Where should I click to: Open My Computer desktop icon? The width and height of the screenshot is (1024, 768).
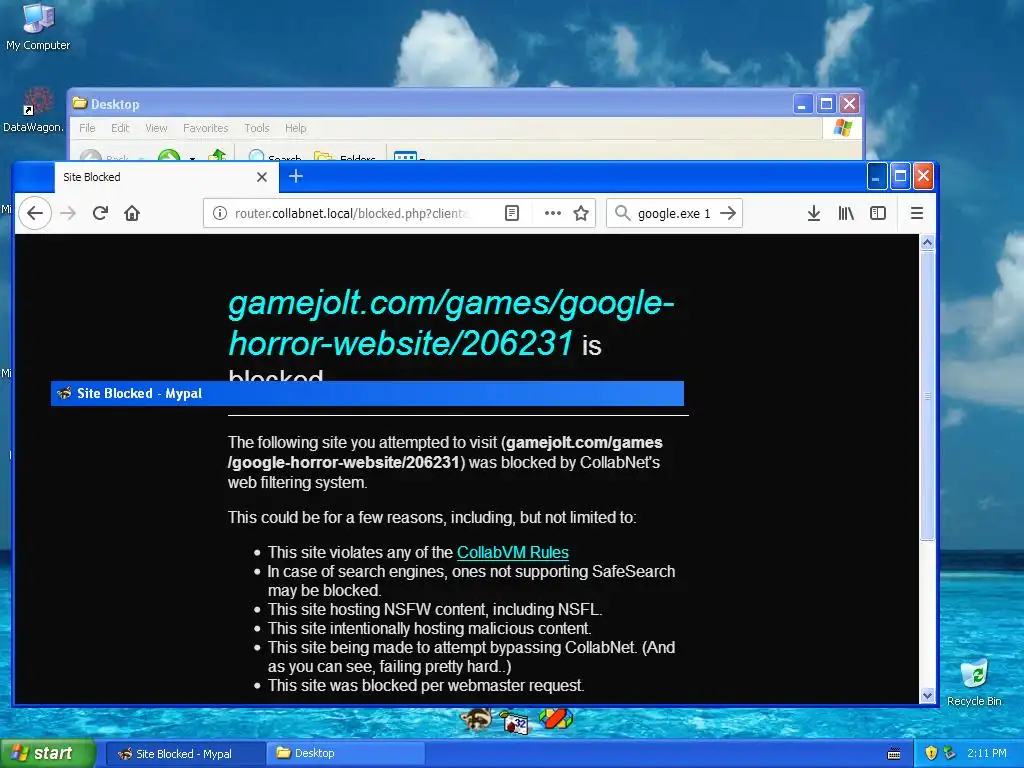pyautogui.click(x=38, y=27)
